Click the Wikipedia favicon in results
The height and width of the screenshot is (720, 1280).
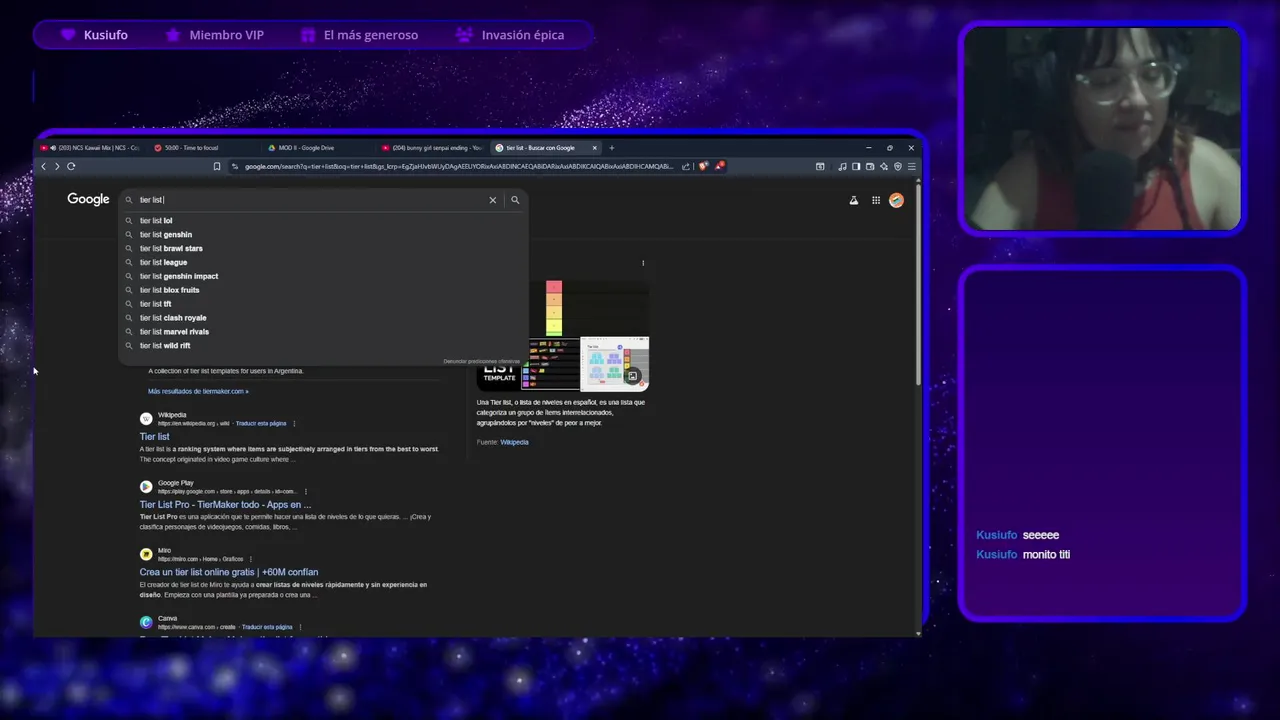pos(146,419)
